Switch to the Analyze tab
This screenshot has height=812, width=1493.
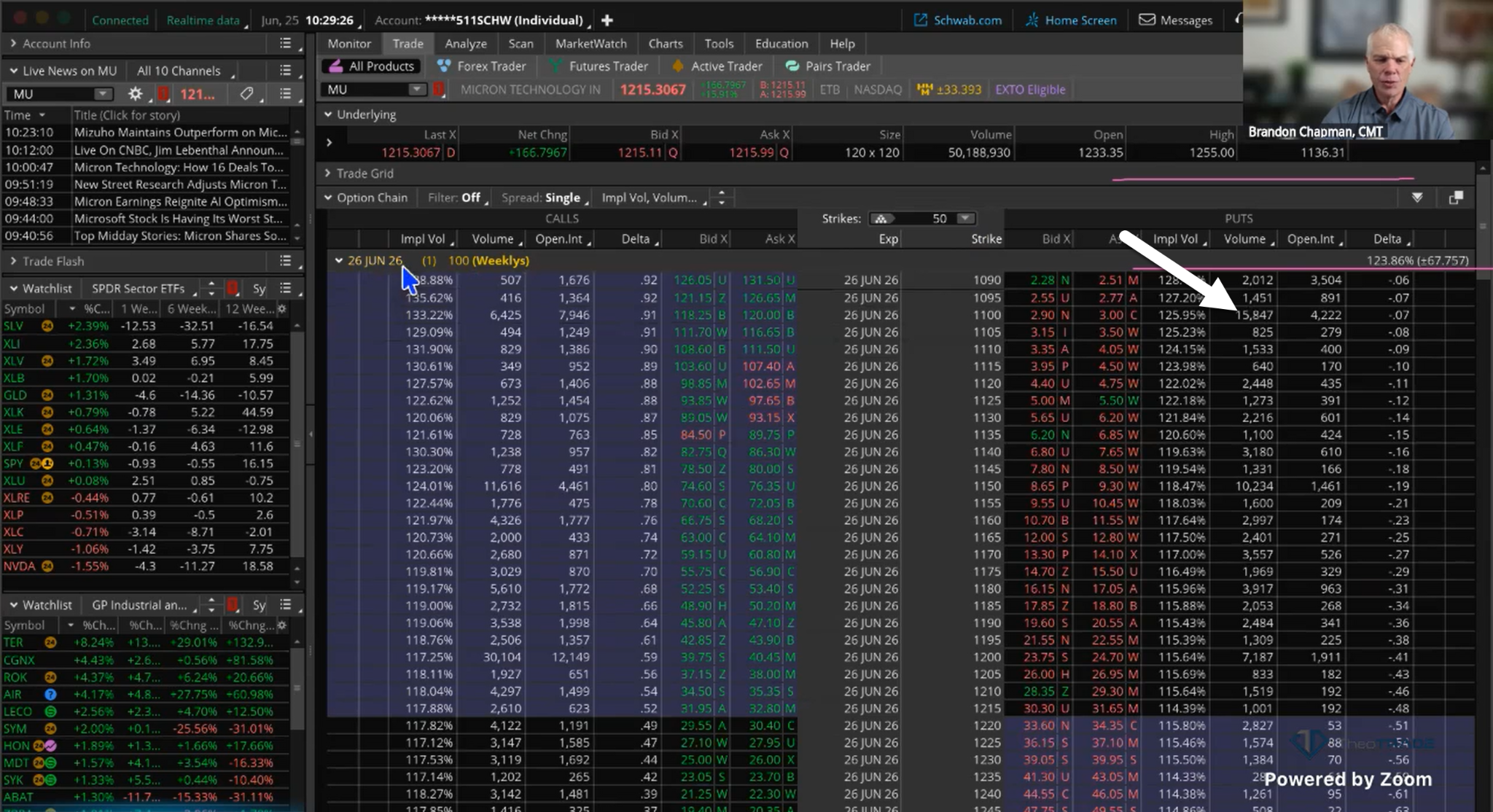pyautogui.click(x=466, y=44)
